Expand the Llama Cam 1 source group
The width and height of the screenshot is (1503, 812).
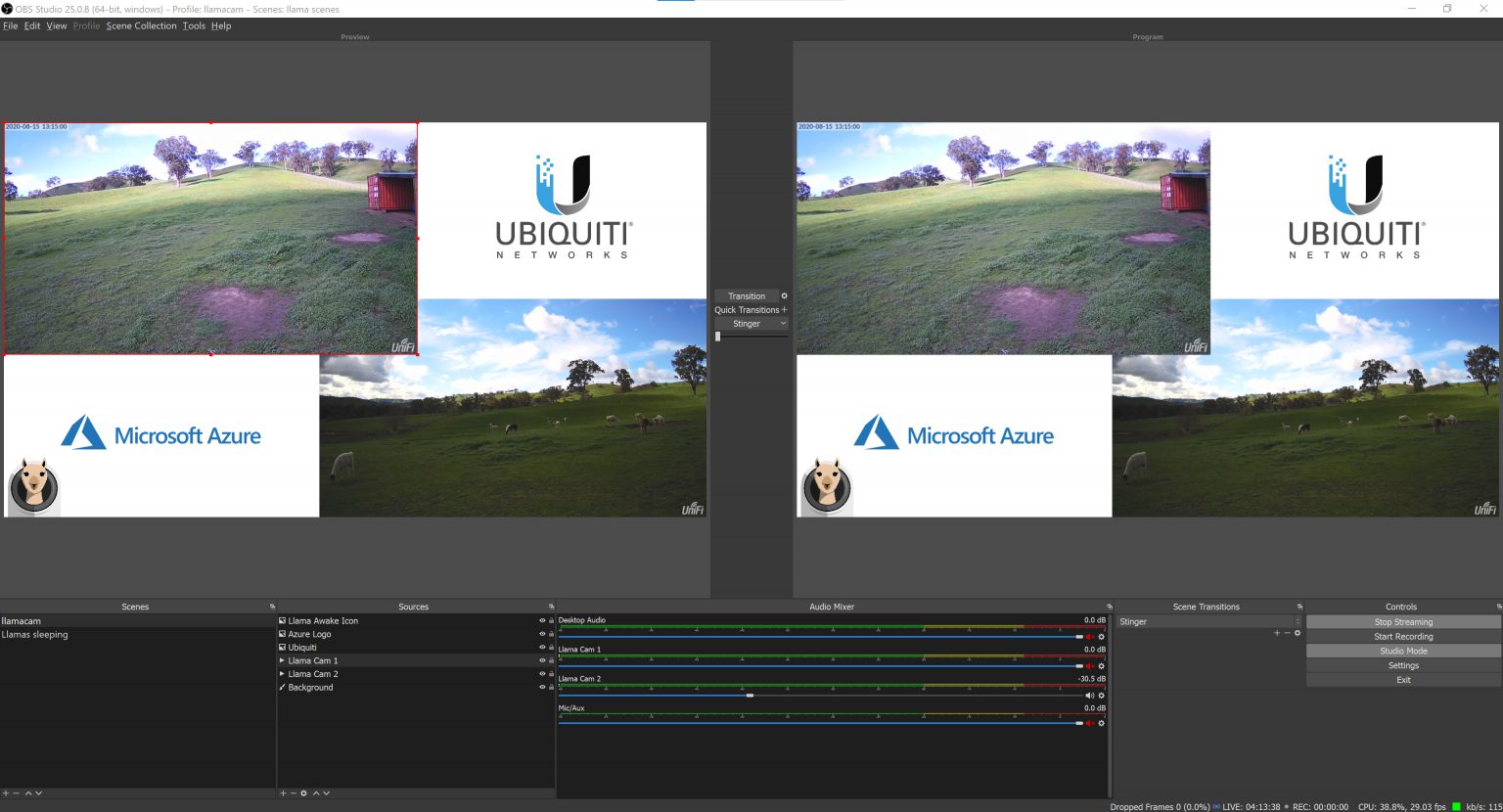point(282,660)
